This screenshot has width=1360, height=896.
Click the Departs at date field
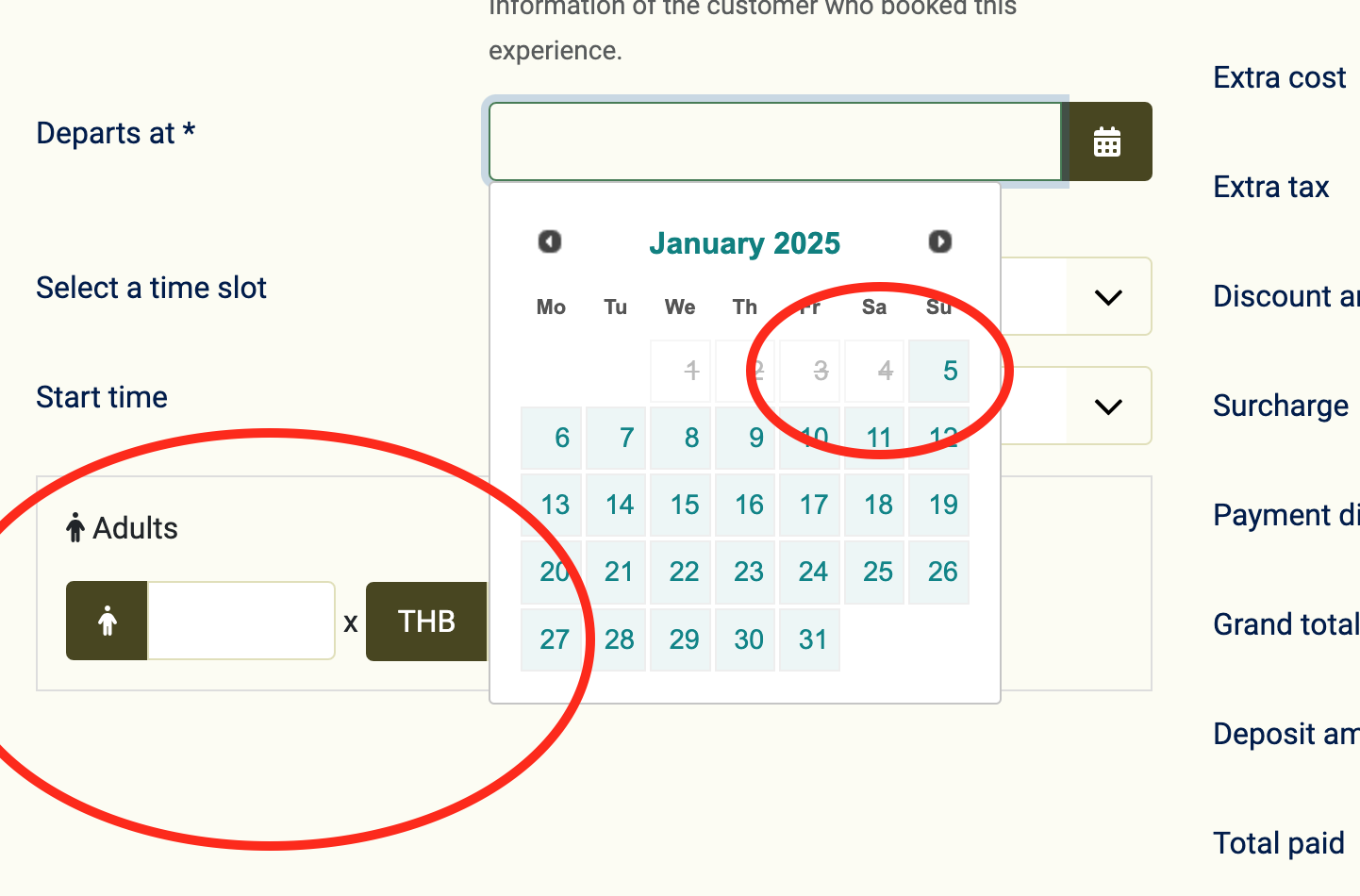(x=774, y=141)
